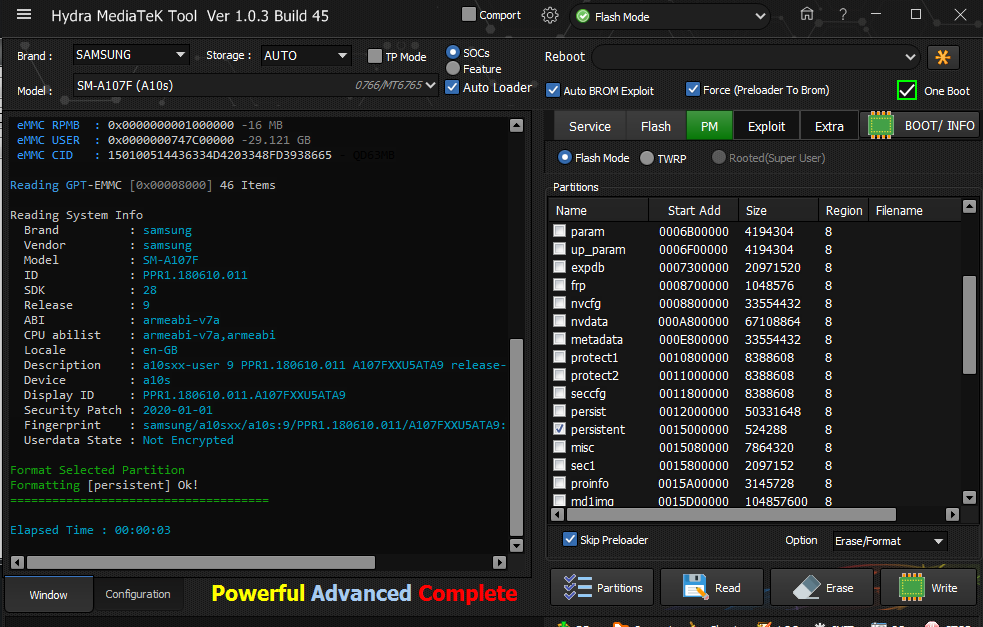
Task: Click the Filename column header
Action: click(915, 211)
